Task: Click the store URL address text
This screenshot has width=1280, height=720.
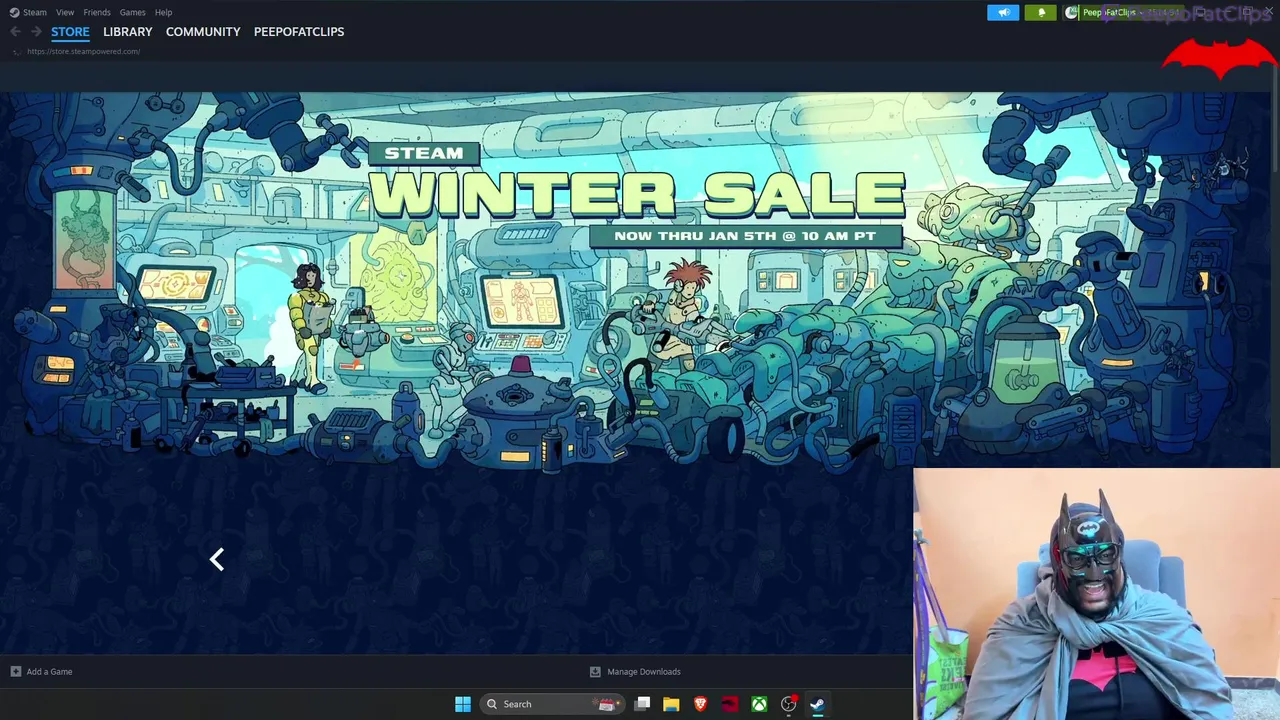Action: (83, 51)
